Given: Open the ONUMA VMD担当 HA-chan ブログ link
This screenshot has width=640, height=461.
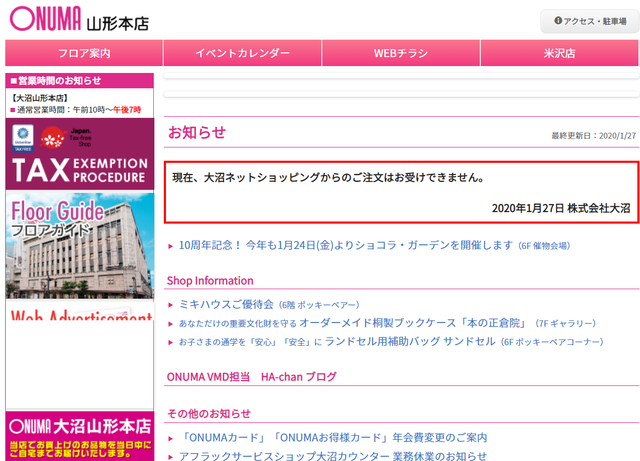Looking at the screenshot, I should [252, 376].
